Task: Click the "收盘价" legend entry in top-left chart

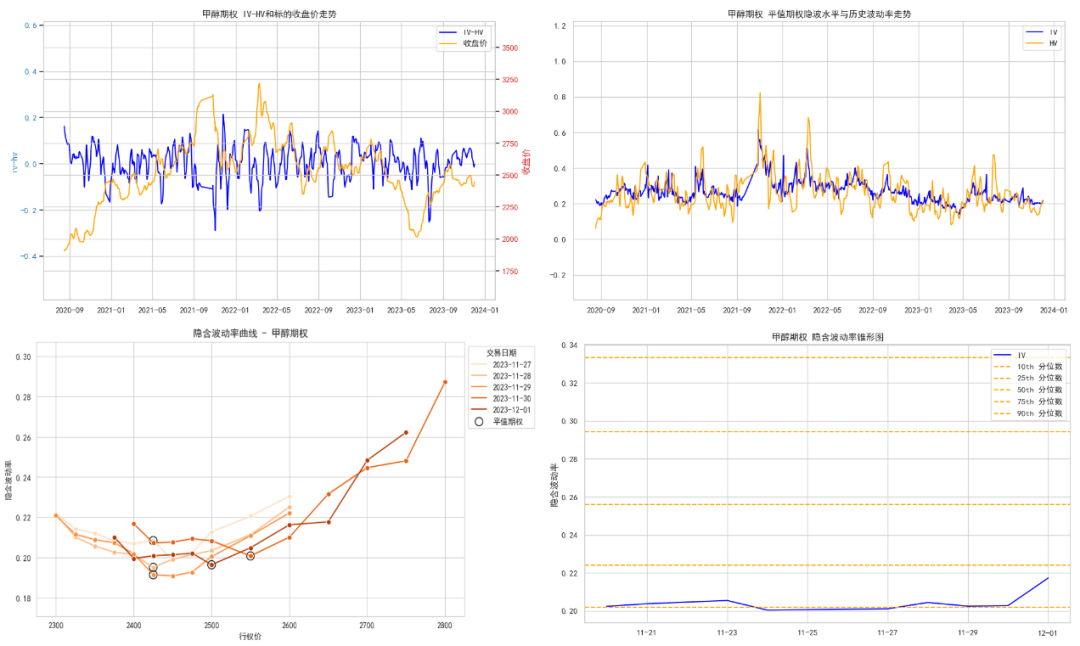Action: [x=463, y=43]
